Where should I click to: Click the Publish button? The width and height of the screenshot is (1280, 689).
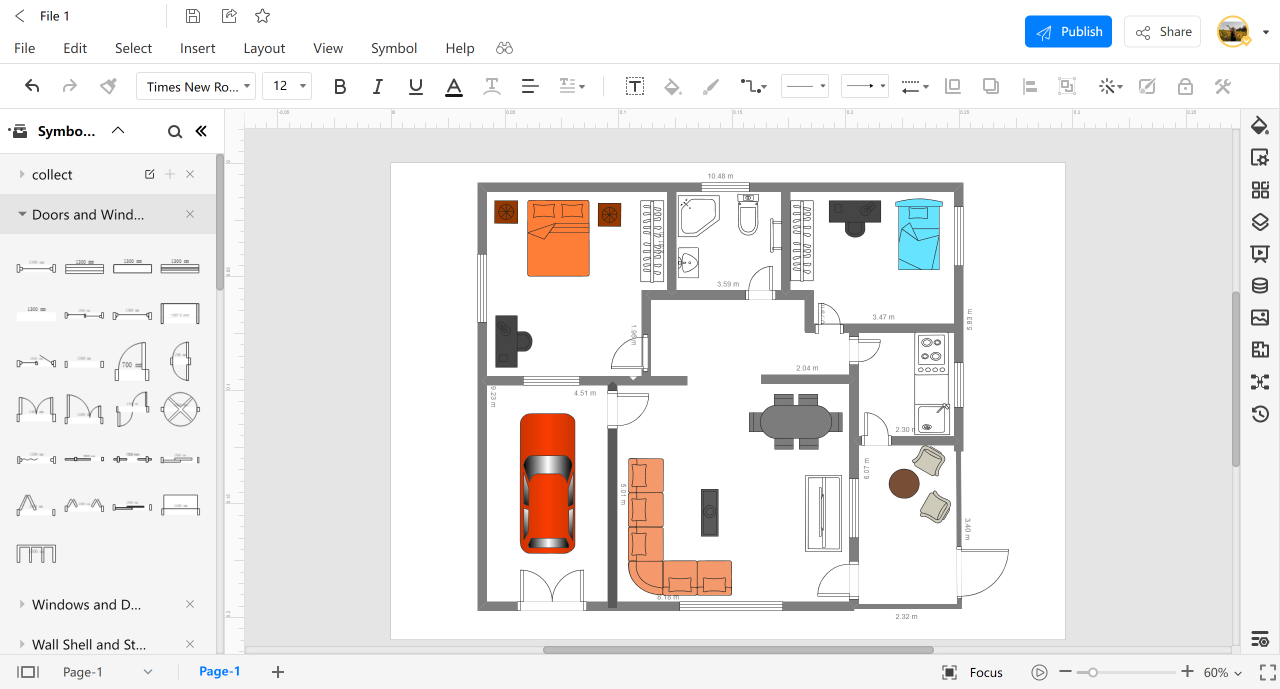[1068, 32]
